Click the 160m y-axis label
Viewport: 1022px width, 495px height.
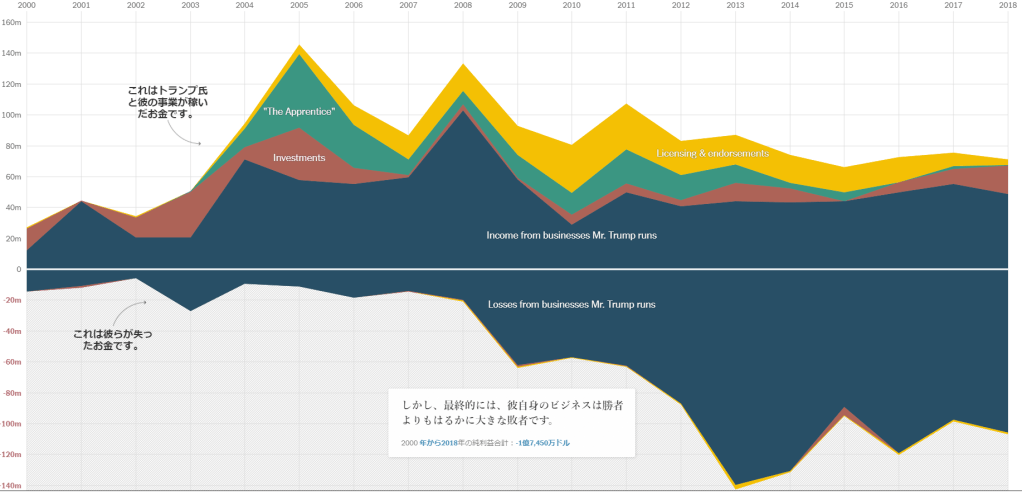(x=12, y=22)
